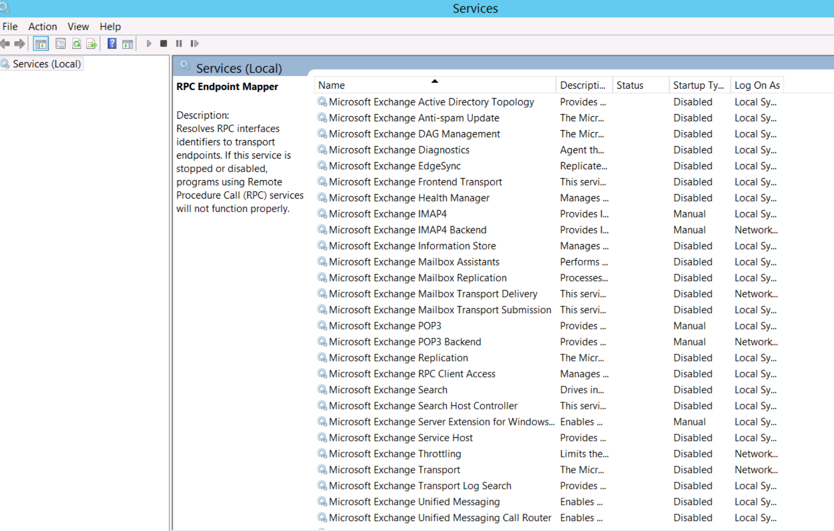Viewport: 834px width, 531px height.
Task: Toggle Show/Hide Action Pane icon
Action: 128,44
